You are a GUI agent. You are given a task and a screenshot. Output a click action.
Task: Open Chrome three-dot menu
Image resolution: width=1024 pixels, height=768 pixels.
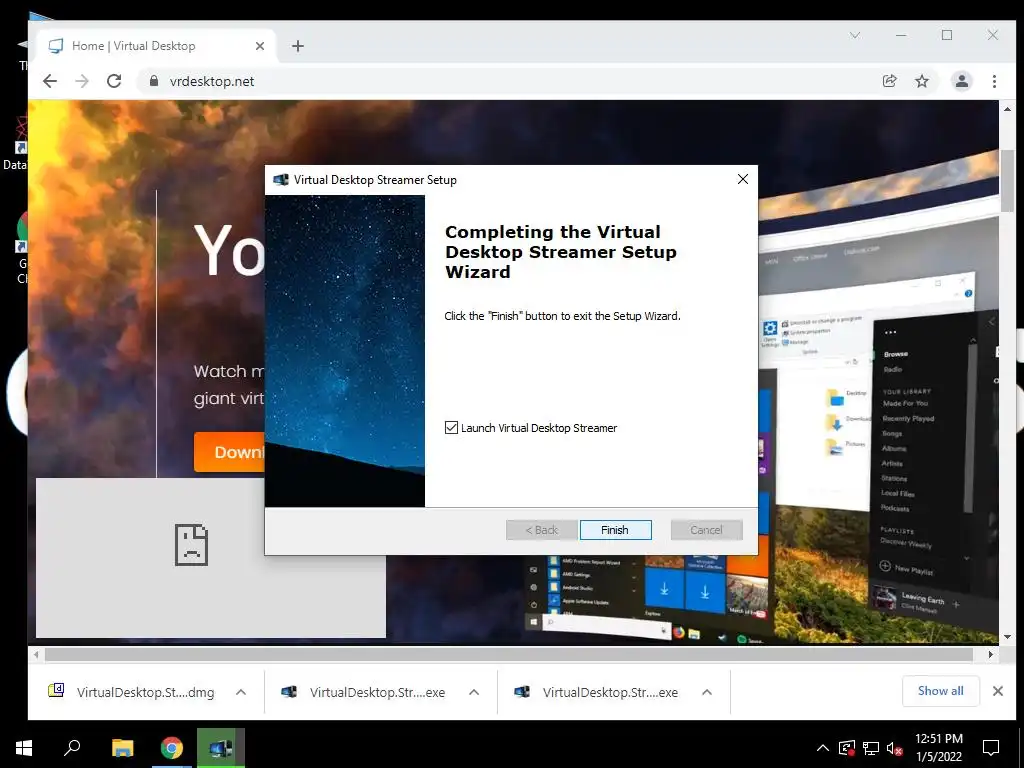[x=994, y=81]
